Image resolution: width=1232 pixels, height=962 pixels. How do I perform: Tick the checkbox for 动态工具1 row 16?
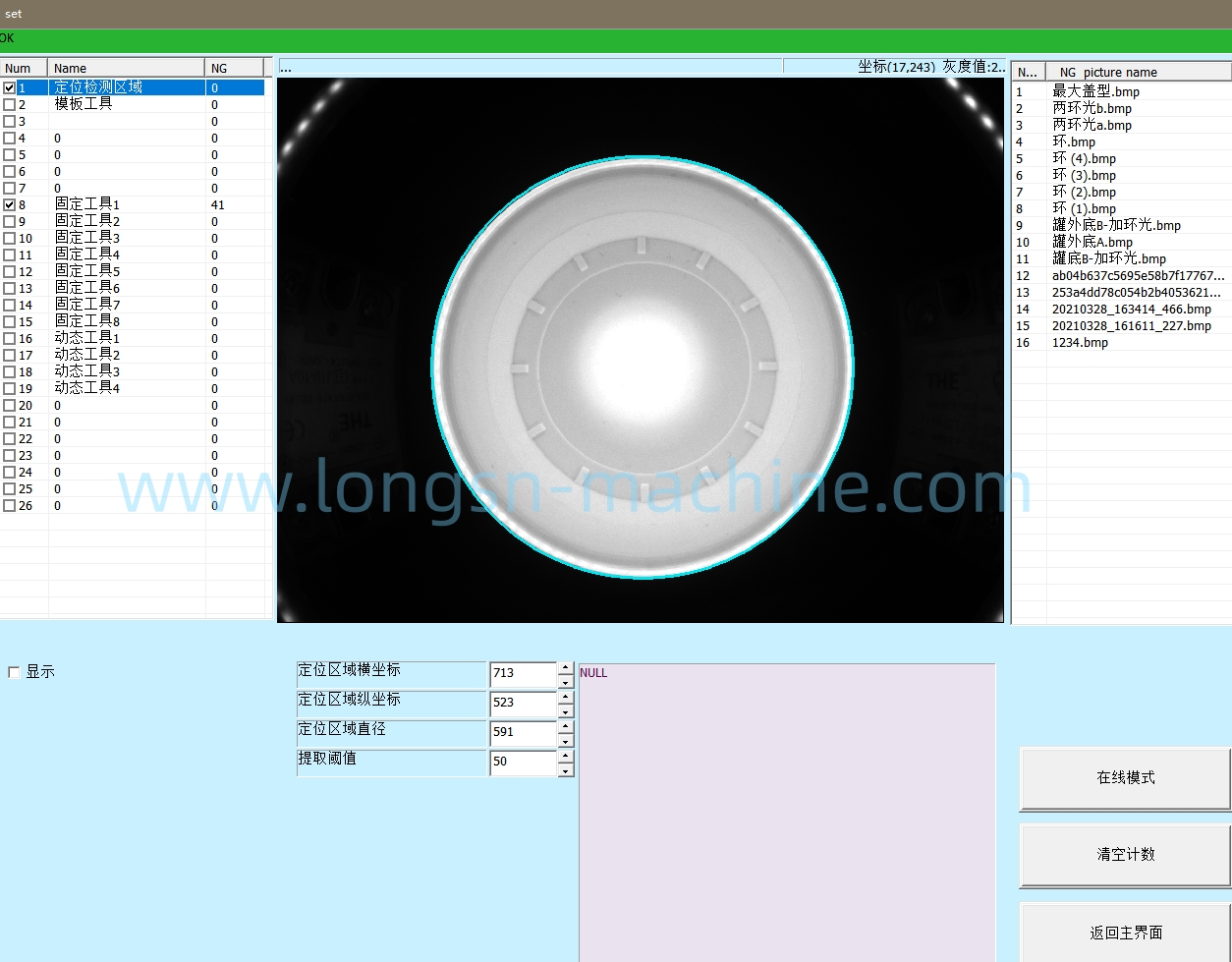pyautogui.click(x=10, y=338)
